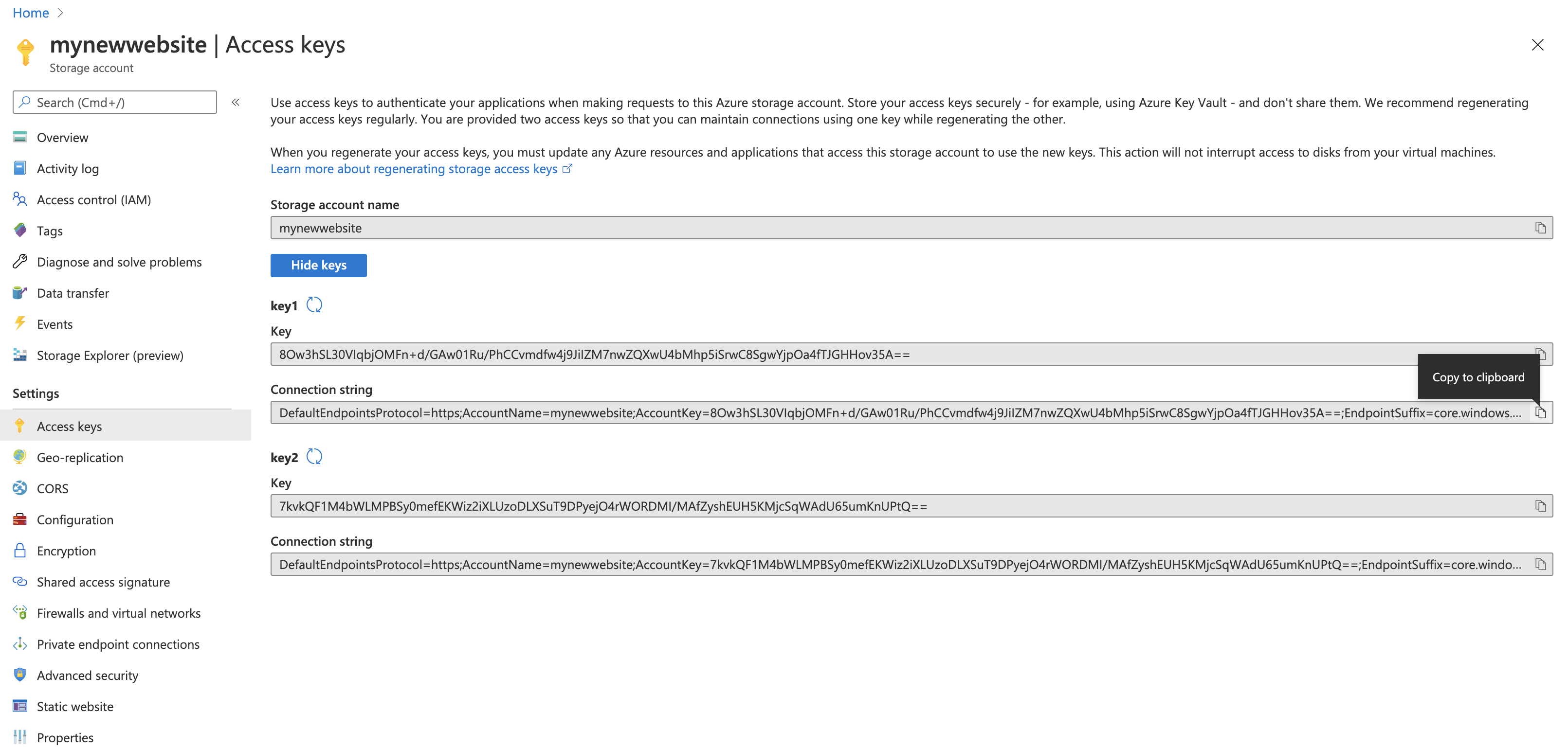Focus the Search (Cmd+/) box
The width and height of the screenshot is (1568, 749).
pyautogui.click(x=114, y=102)
